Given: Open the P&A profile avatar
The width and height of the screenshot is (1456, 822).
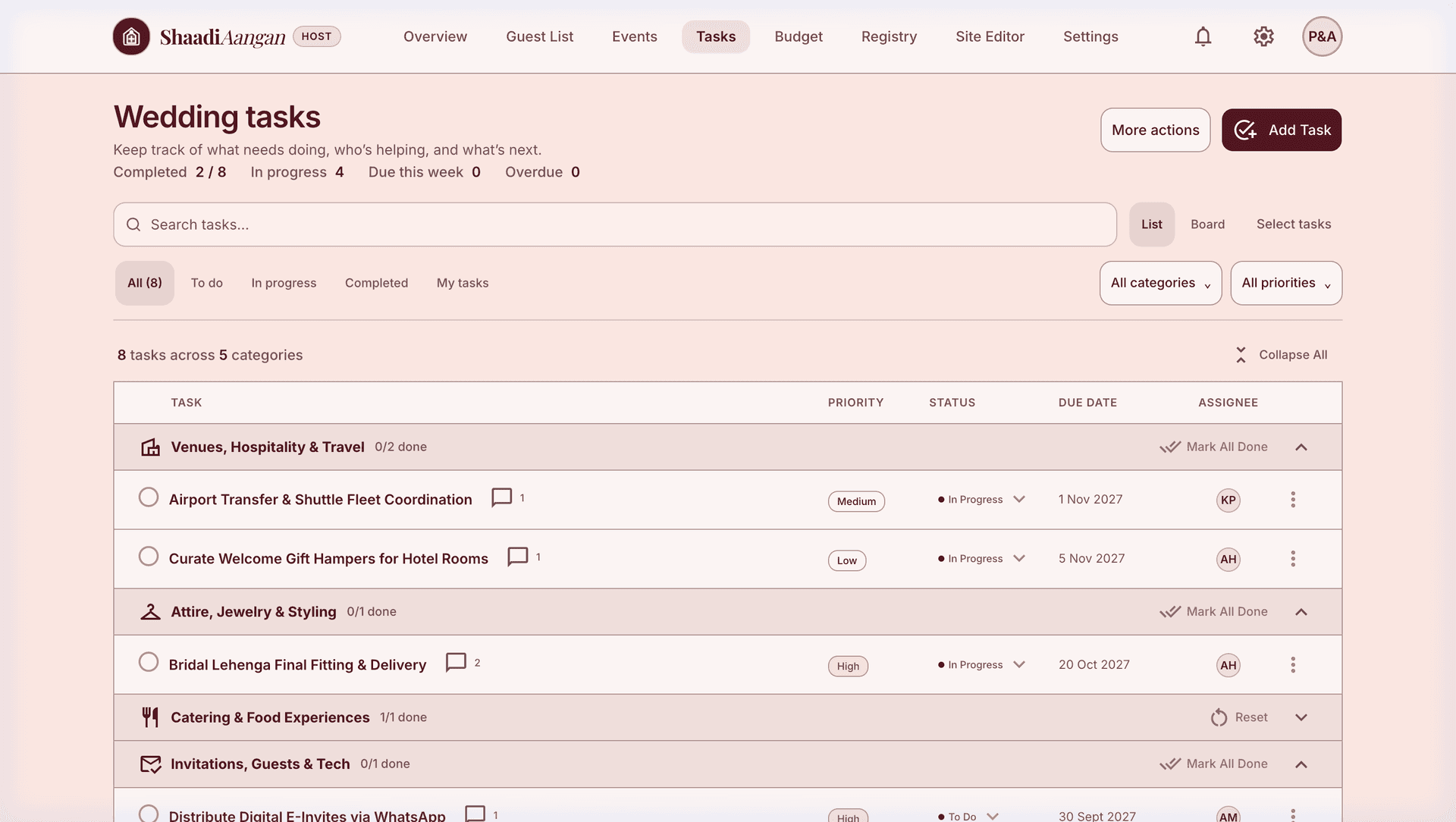Looking at the screenshot, I should pos(1322,36).
